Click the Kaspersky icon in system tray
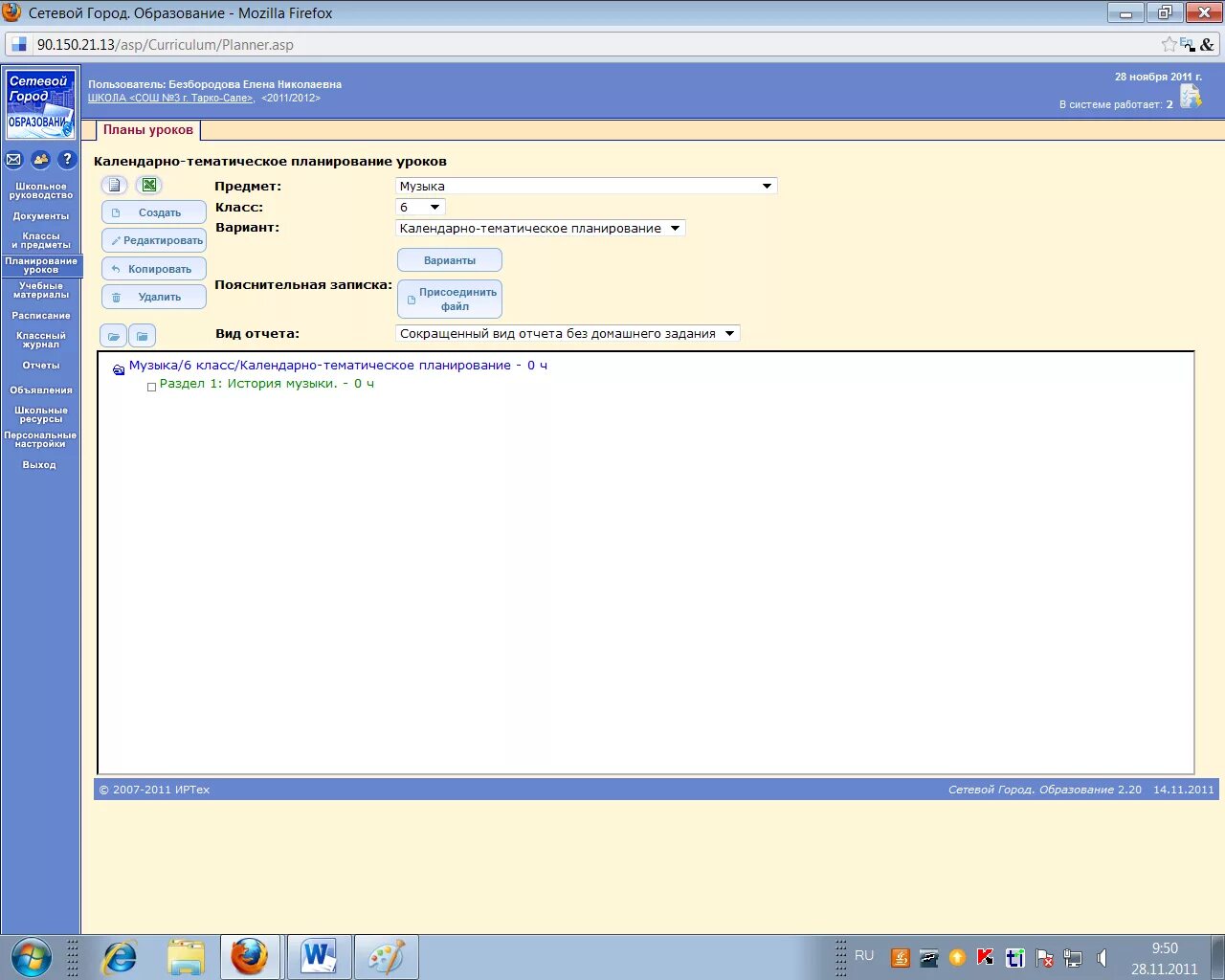The image size is (1225, 980). pos(986,957)
